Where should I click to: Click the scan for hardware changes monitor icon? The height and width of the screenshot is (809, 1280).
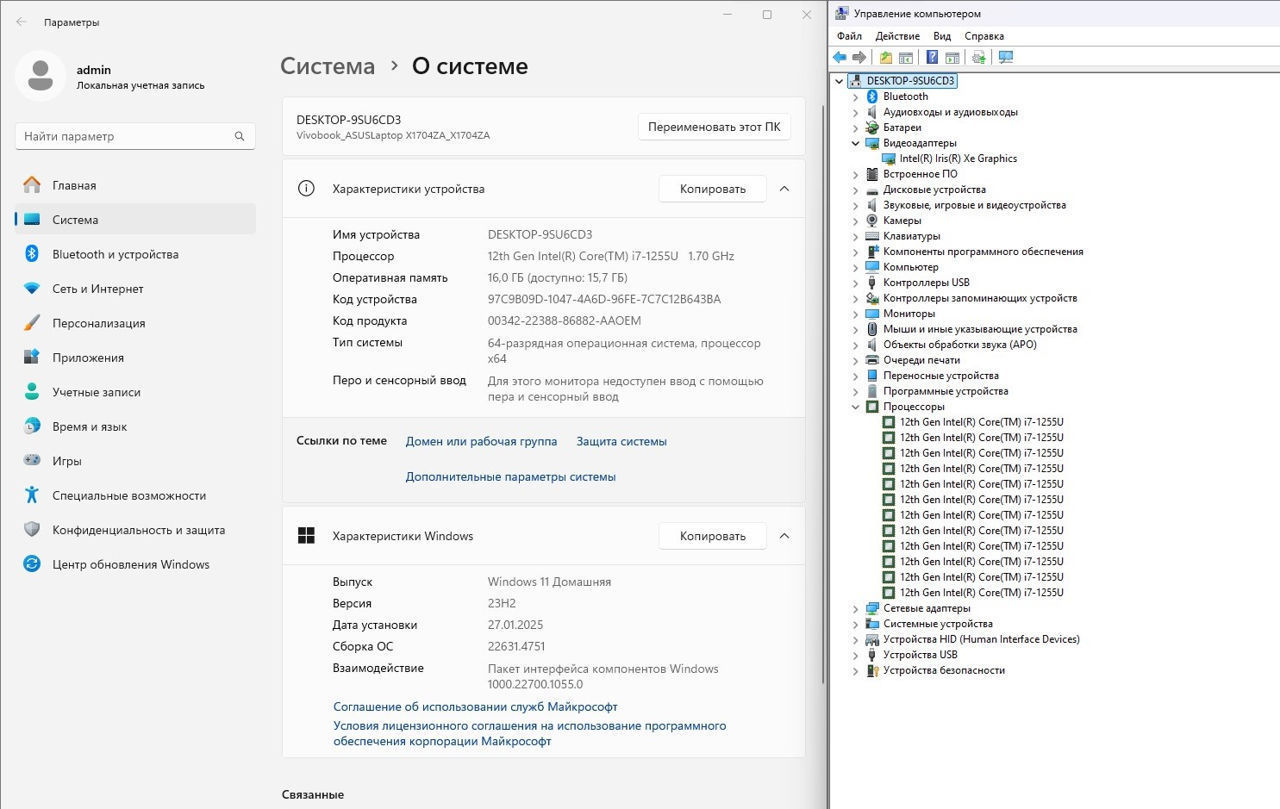pos(1006,57)
